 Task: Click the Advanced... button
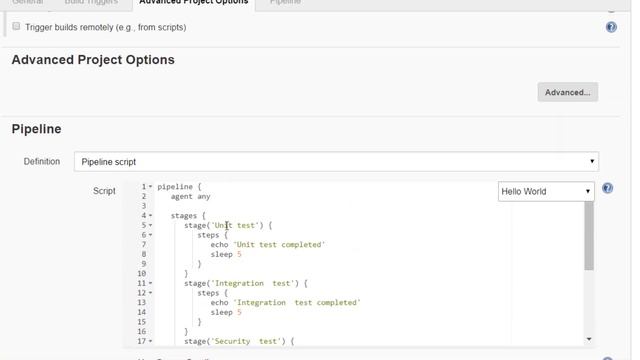click(x=568, y=92)
